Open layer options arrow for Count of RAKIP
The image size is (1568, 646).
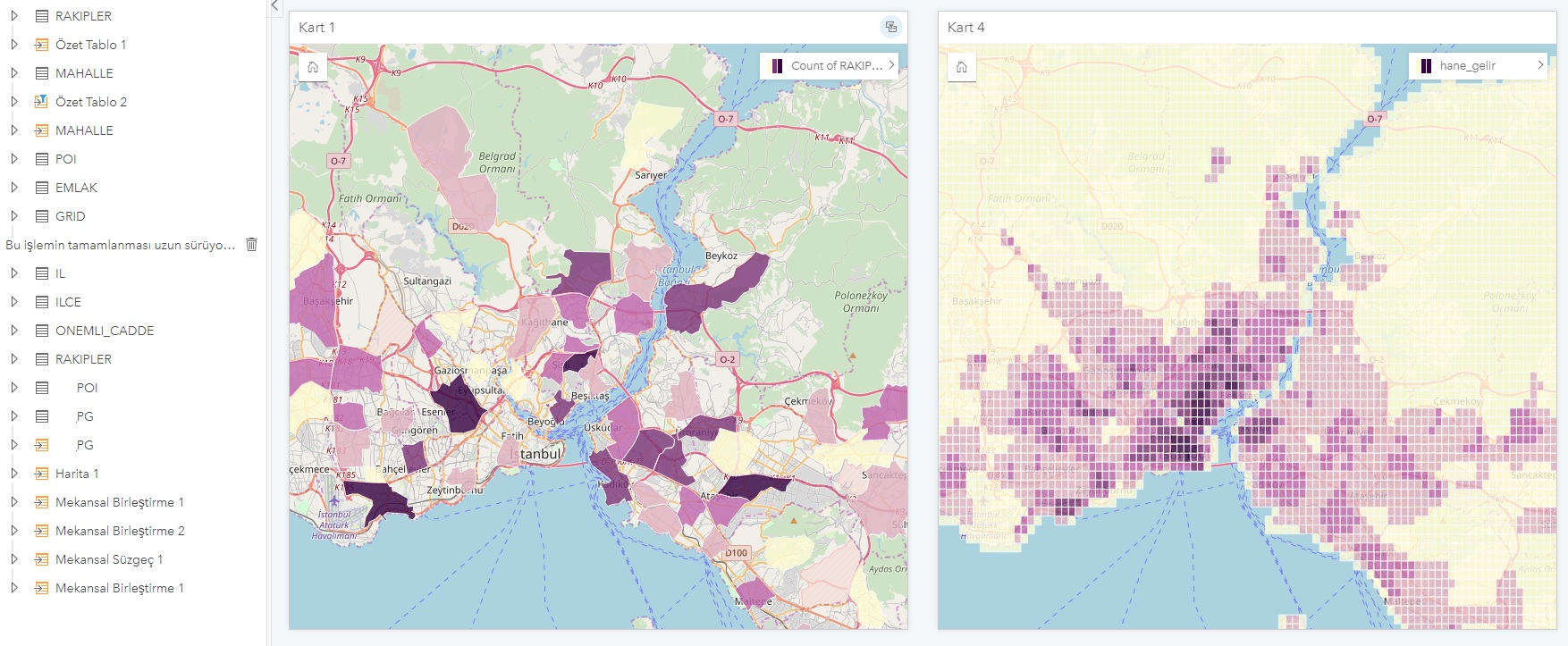point(891,65)
